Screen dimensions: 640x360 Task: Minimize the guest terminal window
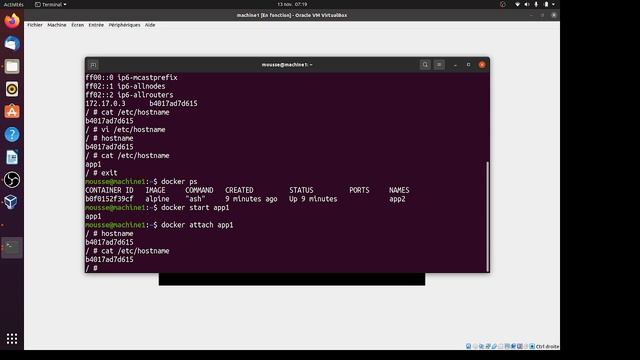click(455, 64)
